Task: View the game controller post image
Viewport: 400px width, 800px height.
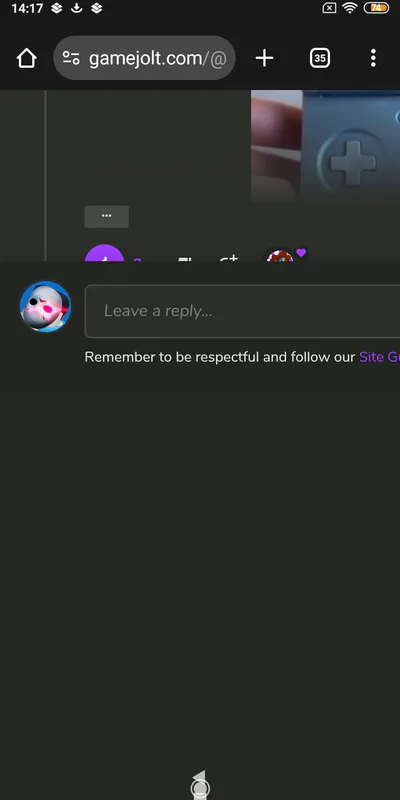Action: (x=326, y=146)
